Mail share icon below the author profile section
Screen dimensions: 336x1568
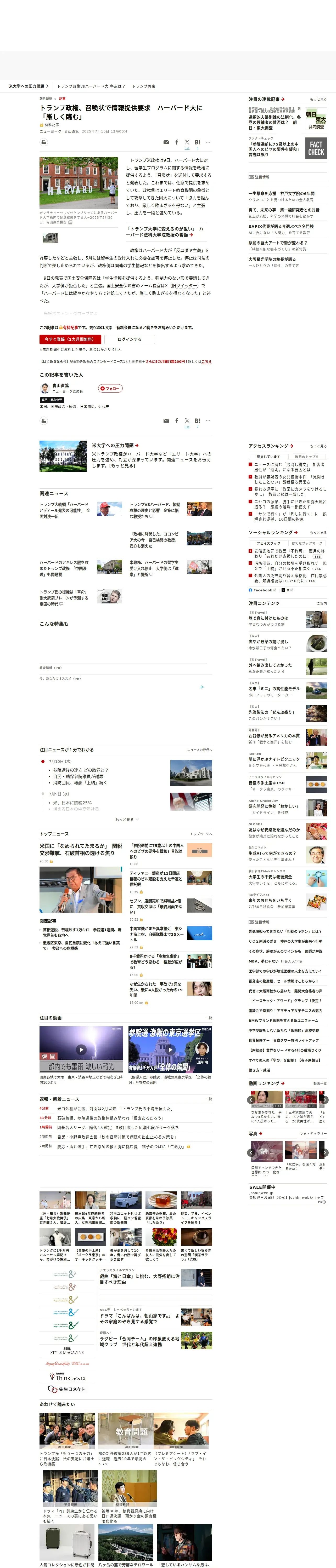(166, 420)
